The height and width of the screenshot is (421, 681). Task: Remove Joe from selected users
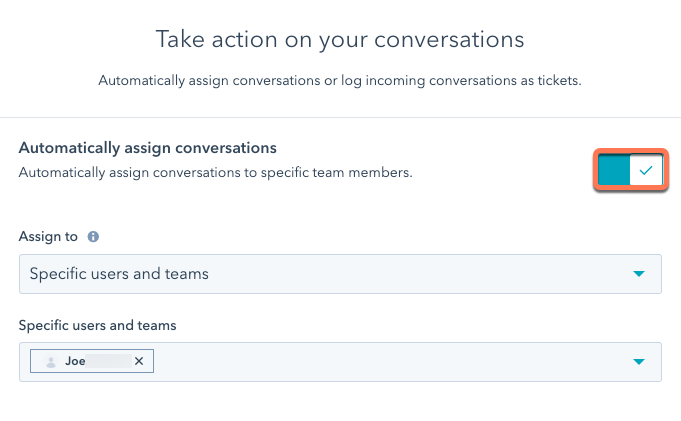tap(139, 361)
